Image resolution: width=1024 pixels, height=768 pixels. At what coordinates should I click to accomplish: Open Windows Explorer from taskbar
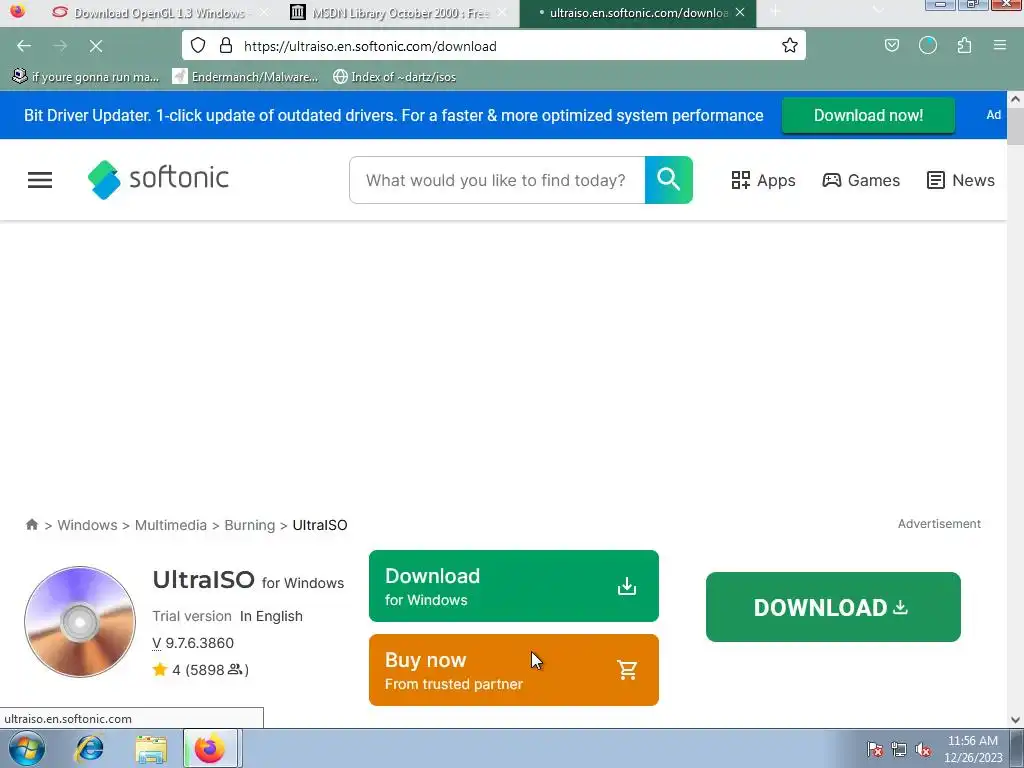(151, 749)
